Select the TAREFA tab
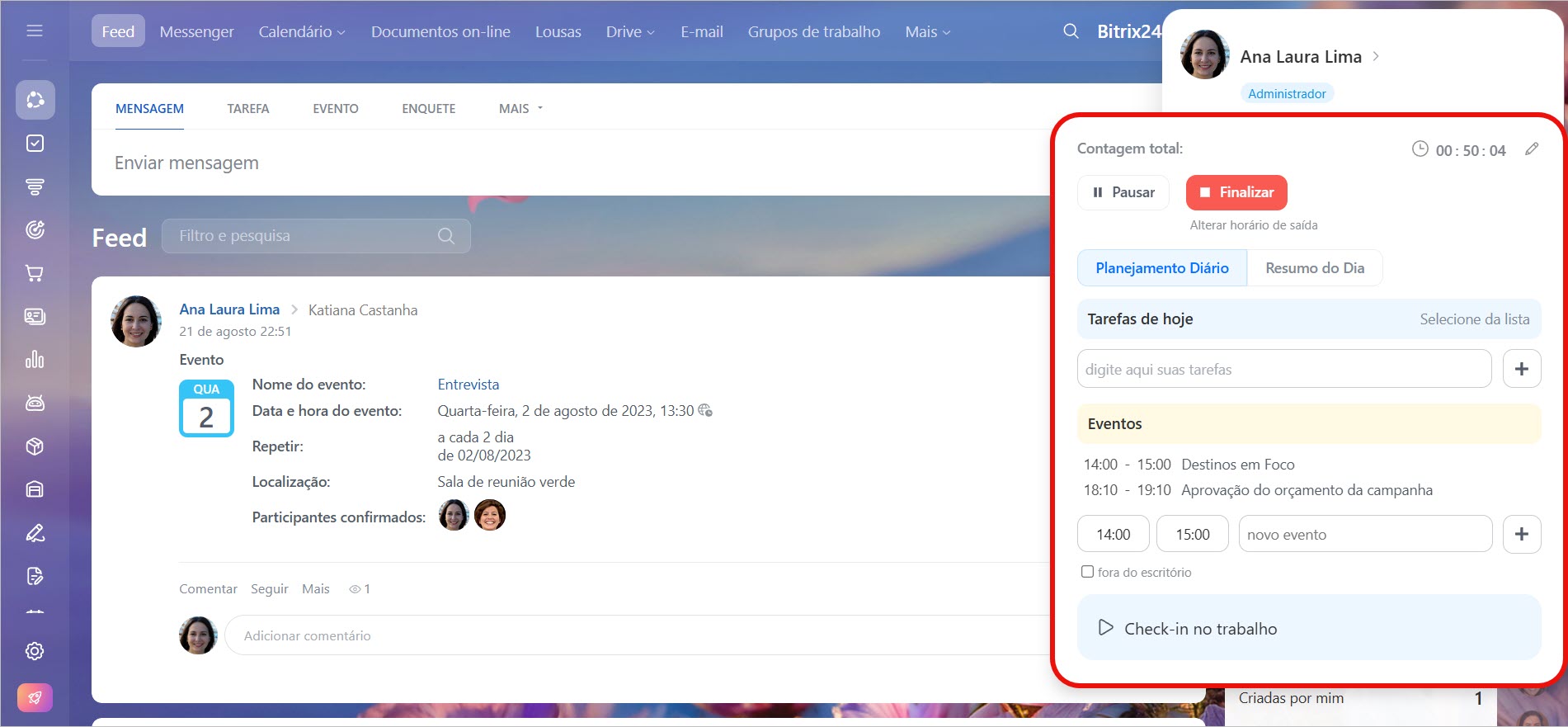The height and width of the screenshot is (727, 1568). (248, 109)
